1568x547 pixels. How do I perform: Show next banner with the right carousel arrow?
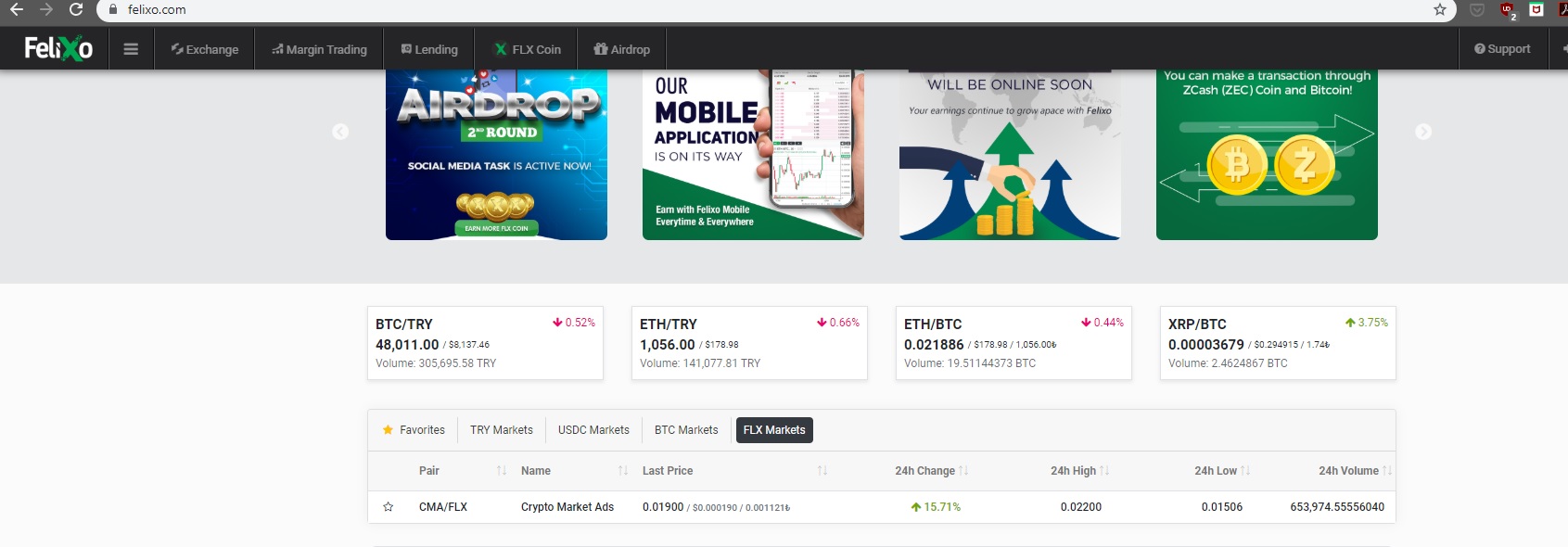(1423, 132)
